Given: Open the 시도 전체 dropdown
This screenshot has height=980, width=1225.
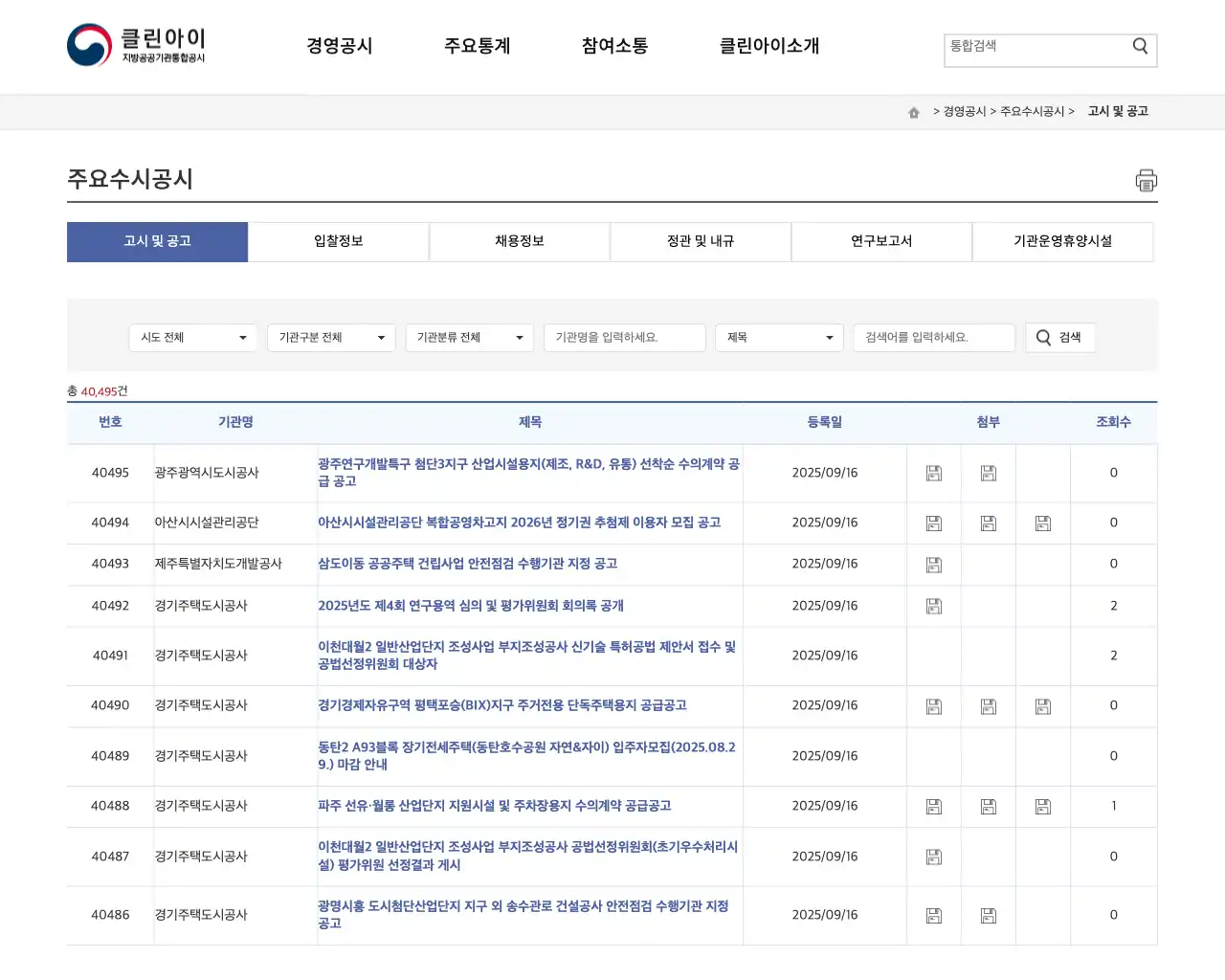Looking at the screenshot, I should click(192, 337).
